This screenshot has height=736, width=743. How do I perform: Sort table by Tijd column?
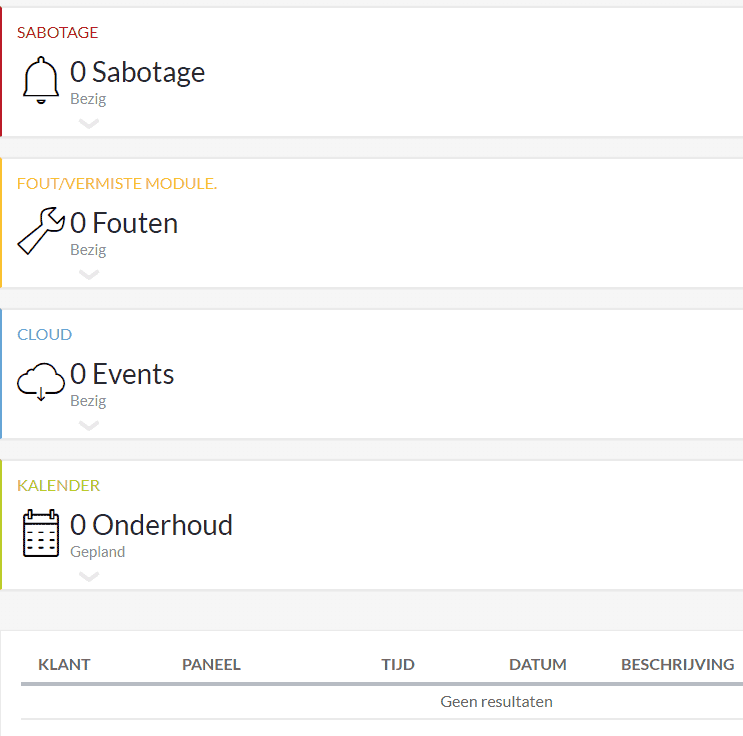click(398, 665)
